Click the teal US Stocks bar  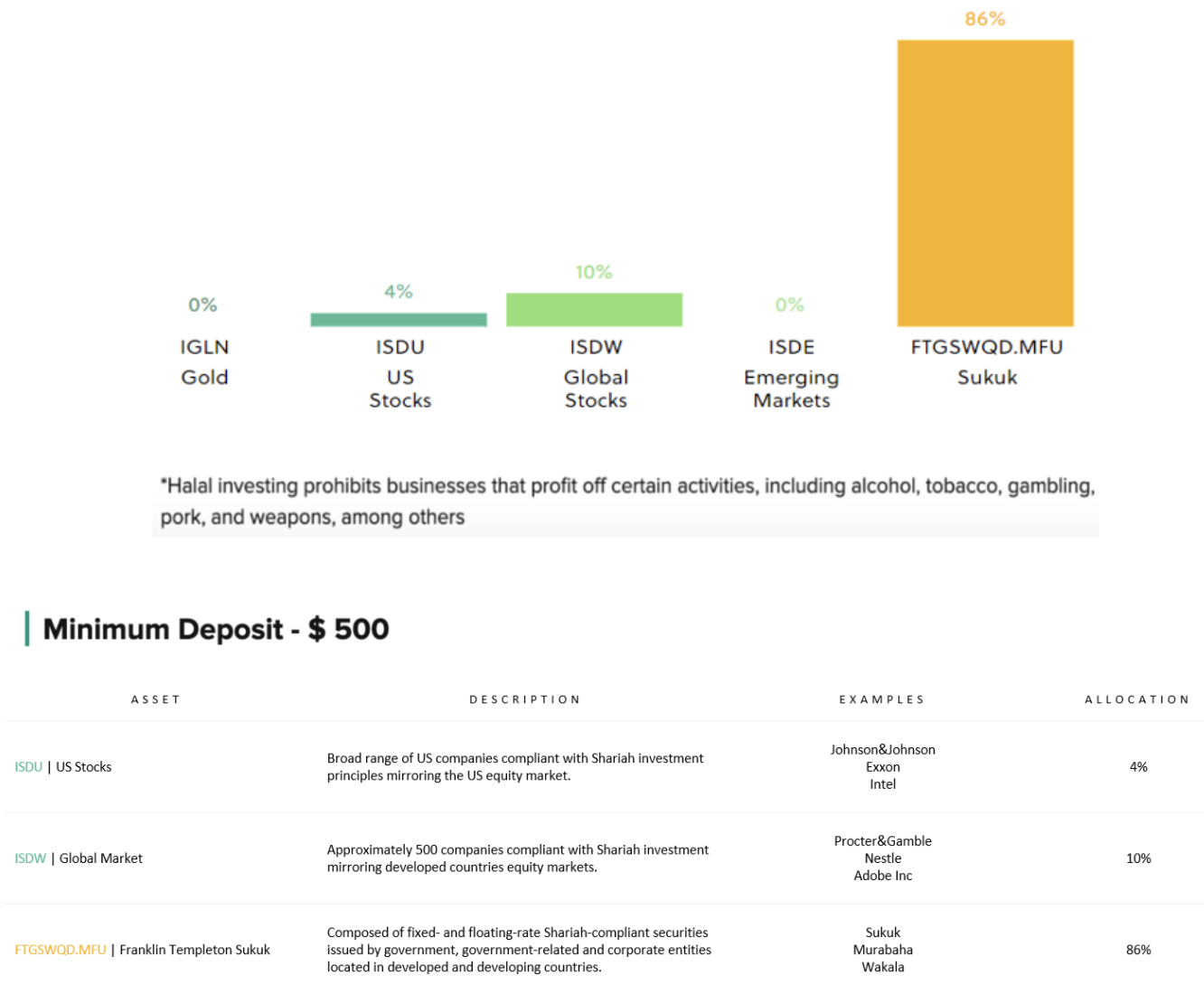399,320
